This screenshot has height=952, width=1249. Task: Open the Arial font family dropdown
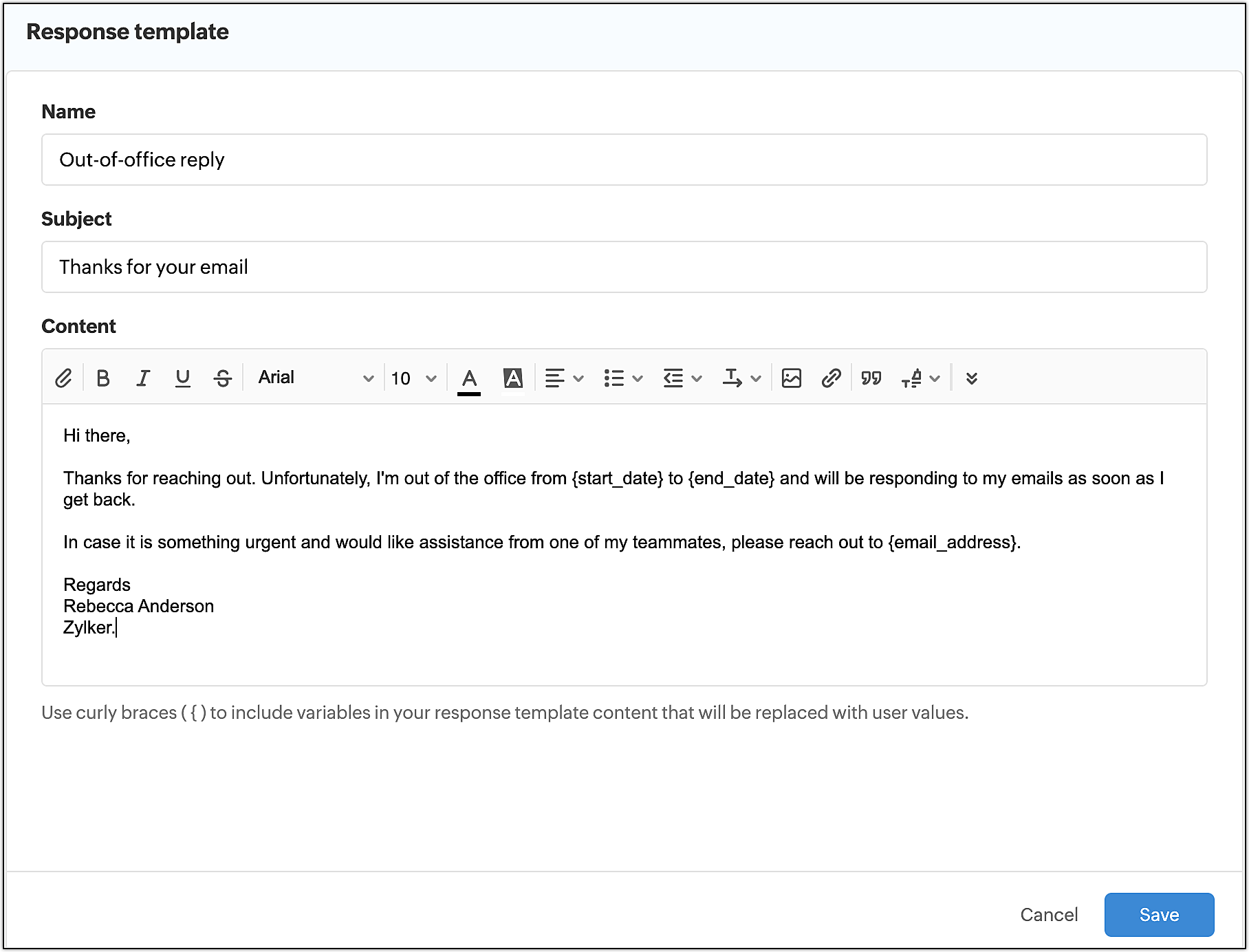(315, 378)
